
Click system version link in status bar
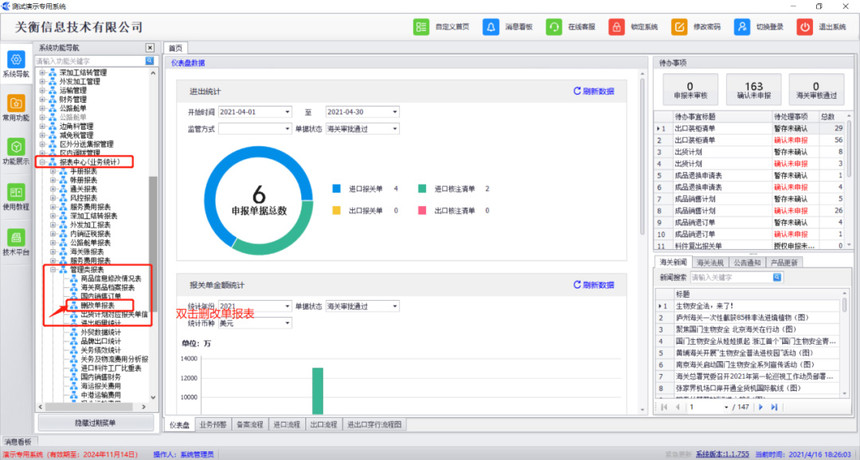722,454
